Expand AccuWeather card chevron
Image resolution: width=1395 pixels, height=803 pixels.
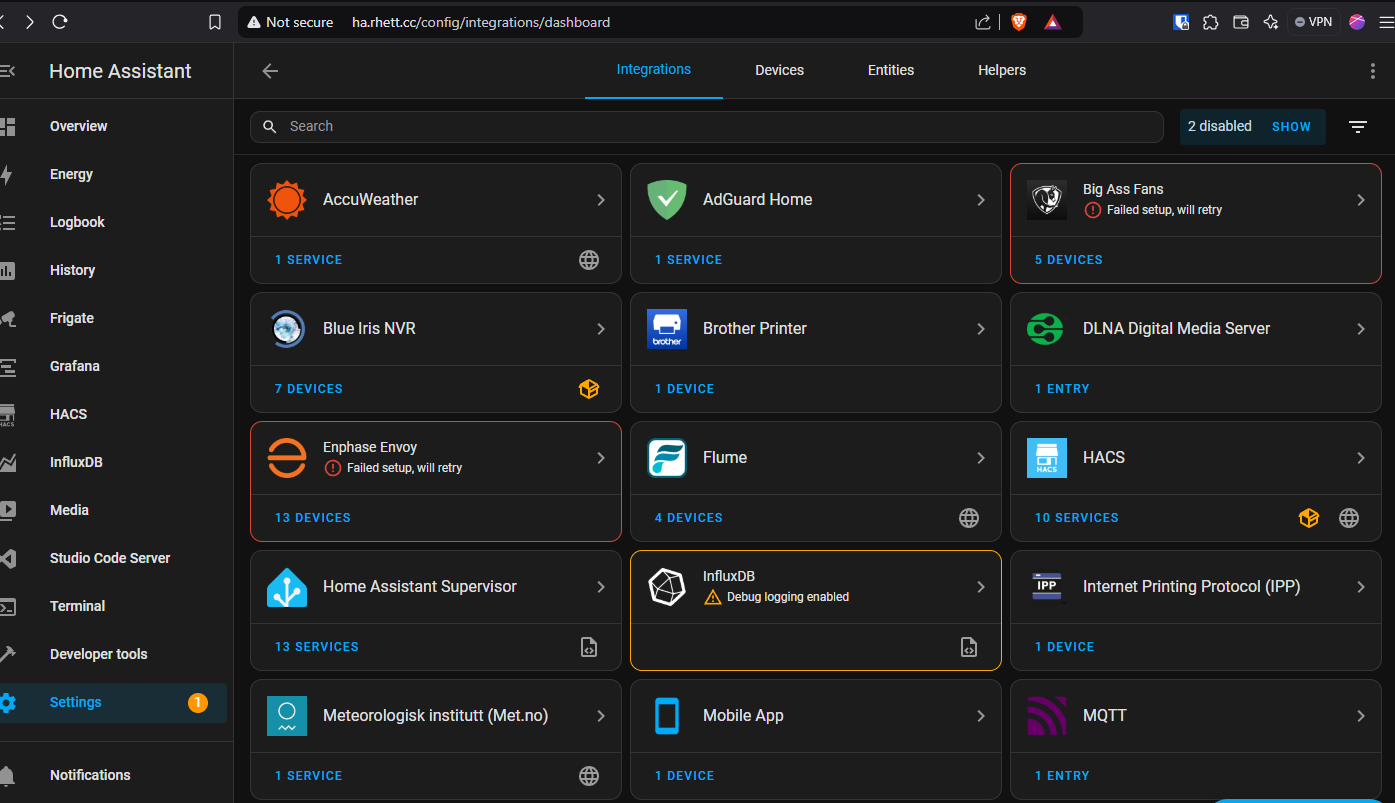[601, 200]
